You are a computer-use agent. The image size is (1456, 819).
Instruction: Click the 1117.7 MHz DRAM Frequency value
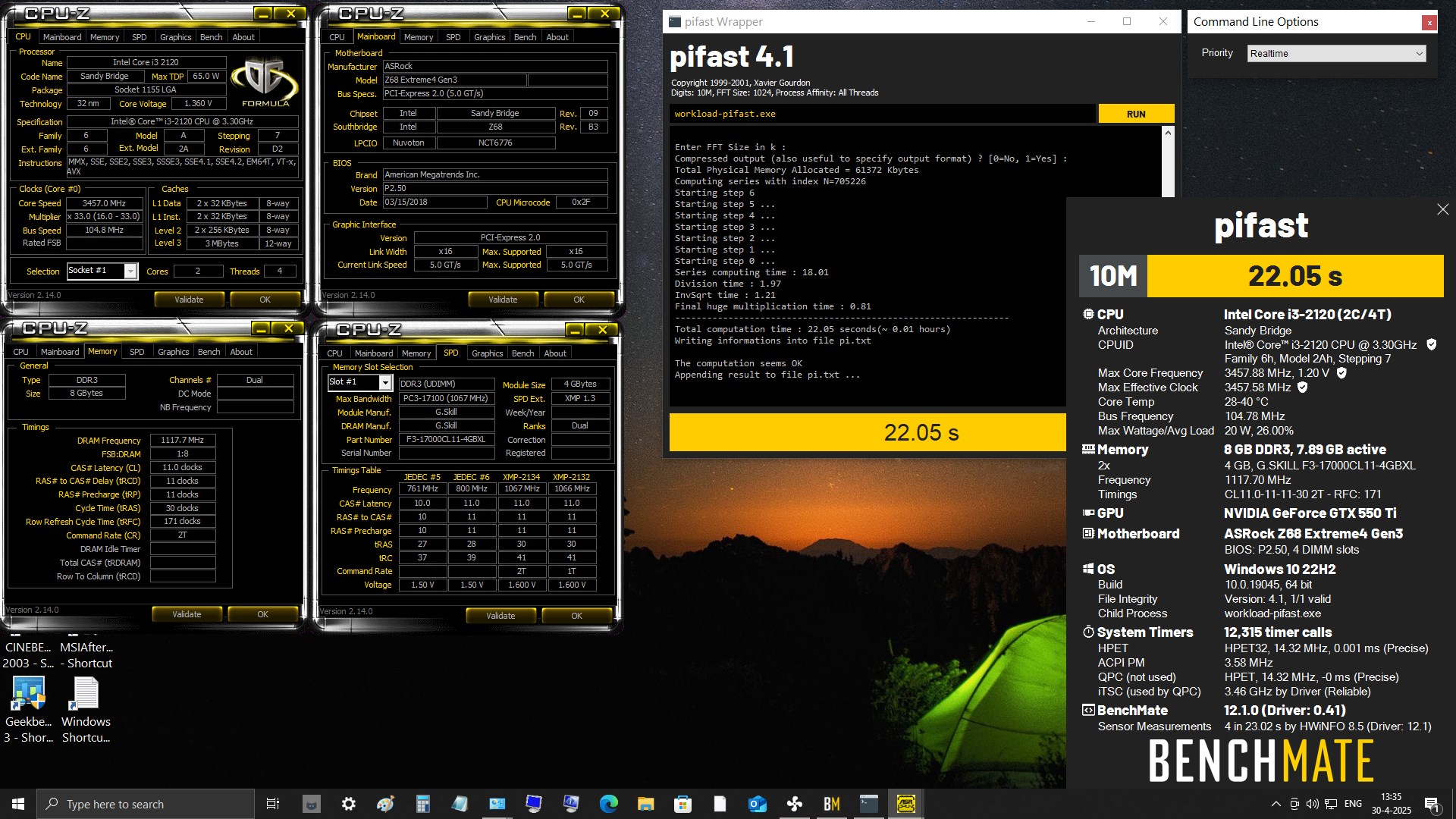(183, 440)
